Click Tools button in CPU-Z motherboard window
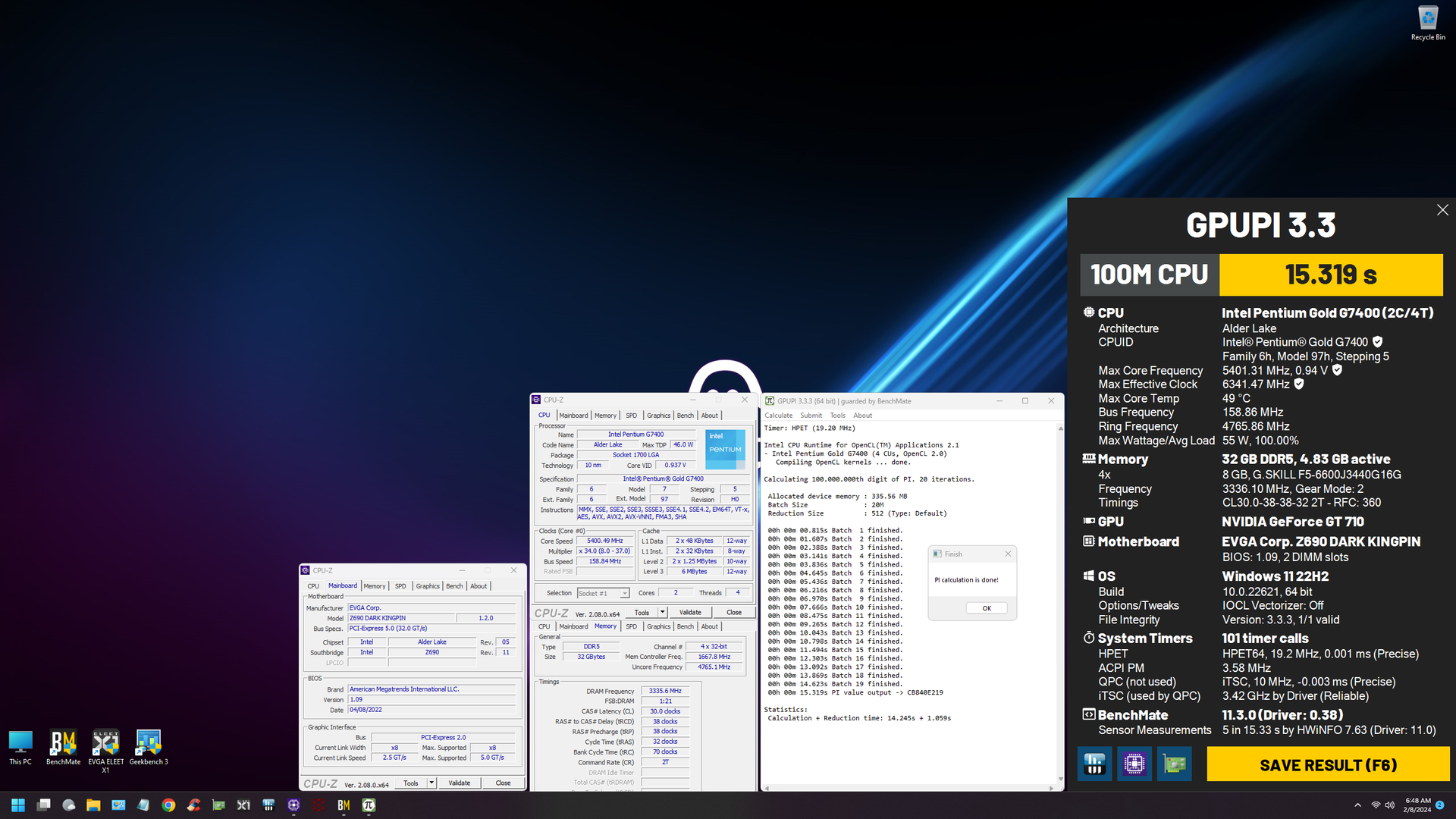The height and width of the screenshot is (819, 1456). [x=411, y=783]
